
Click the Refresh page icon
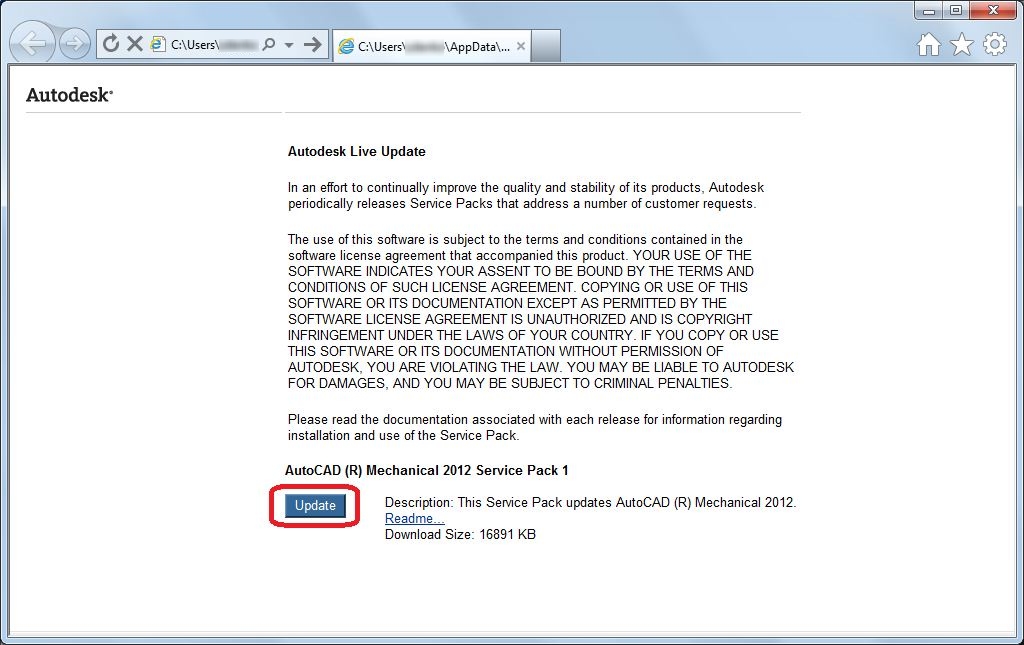[110, 44]
